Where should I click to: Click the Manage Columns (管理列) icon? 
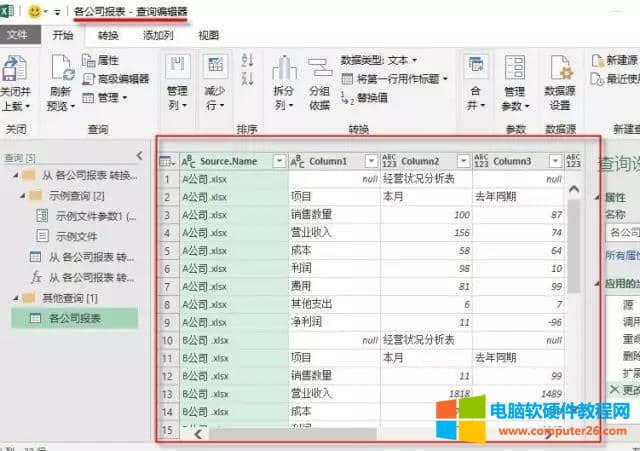click(178, 67)
